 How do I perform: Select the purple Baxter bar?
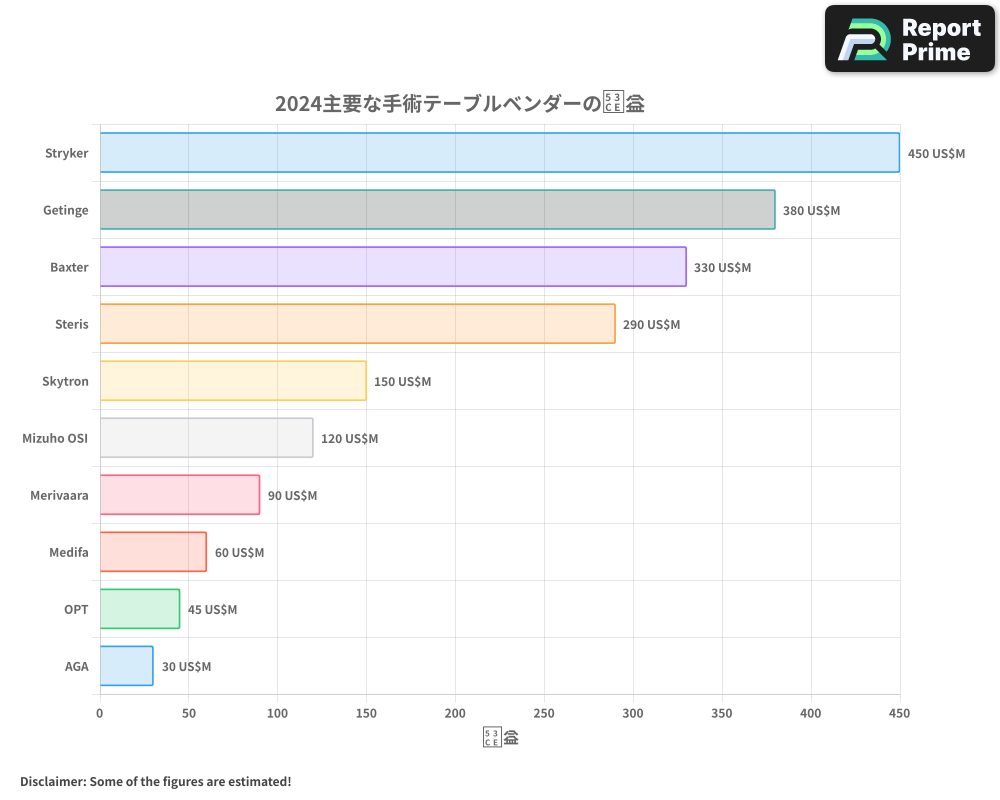390,267
